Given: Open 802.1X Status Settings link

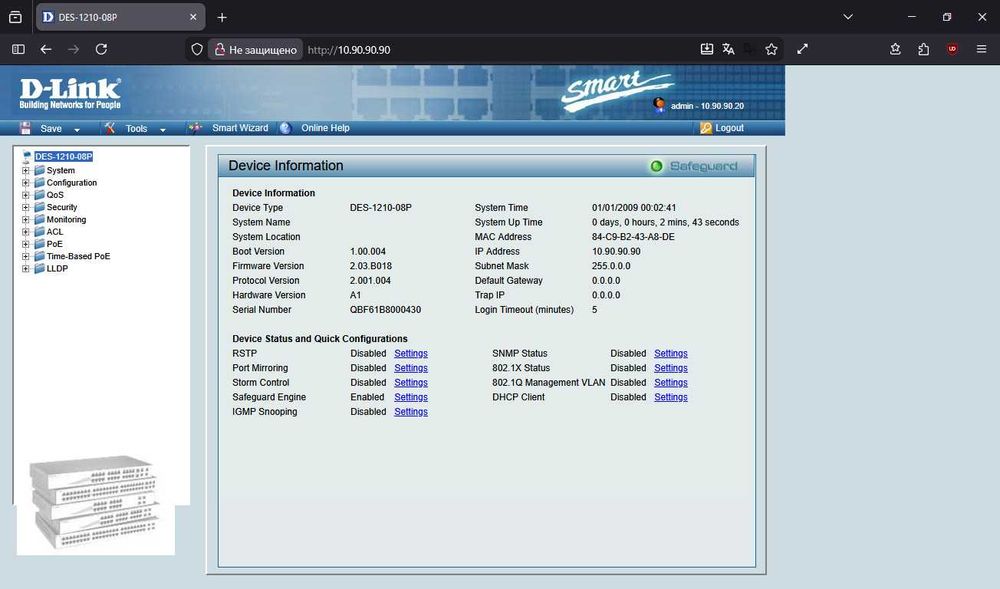Looking at the screenshot, I should [671, 368].
